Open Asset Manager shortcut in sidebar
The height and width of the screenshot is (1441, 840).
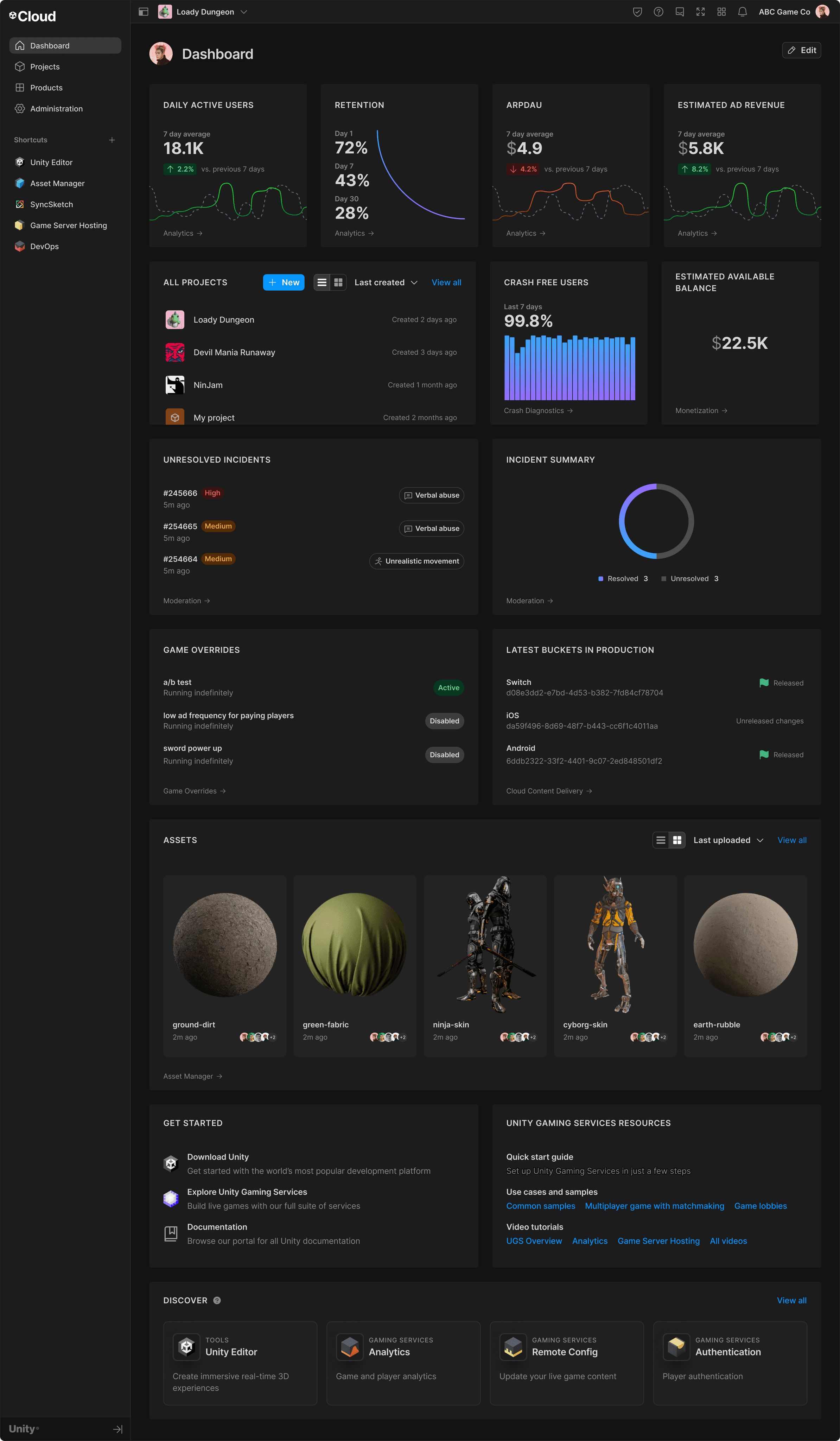tap(65, 184)
